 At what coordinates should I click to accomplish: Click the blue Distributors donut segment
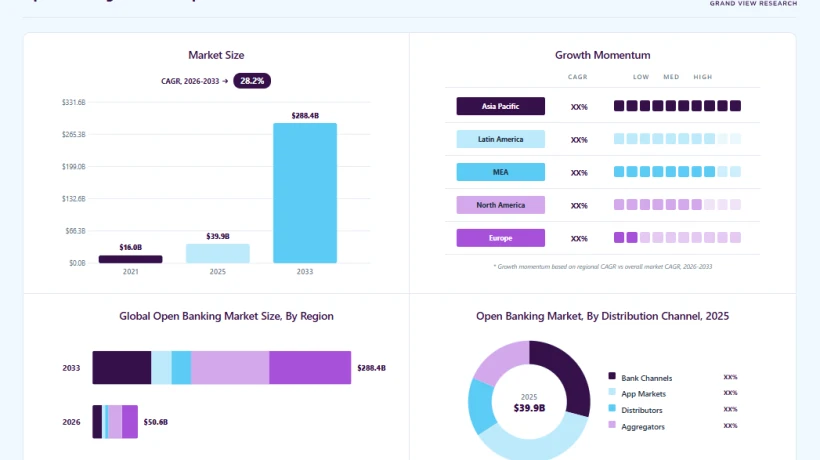481,407
